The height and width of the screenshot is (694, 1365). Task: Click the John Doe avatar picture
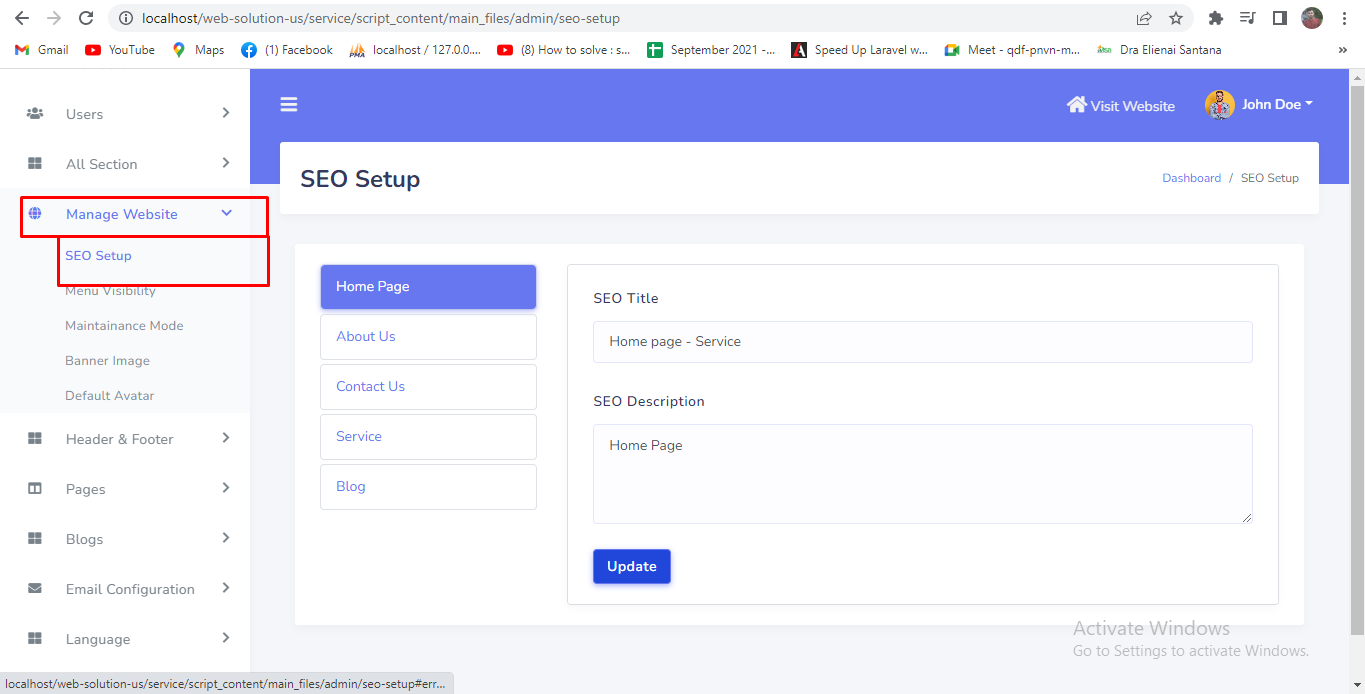coord(1219,105)
